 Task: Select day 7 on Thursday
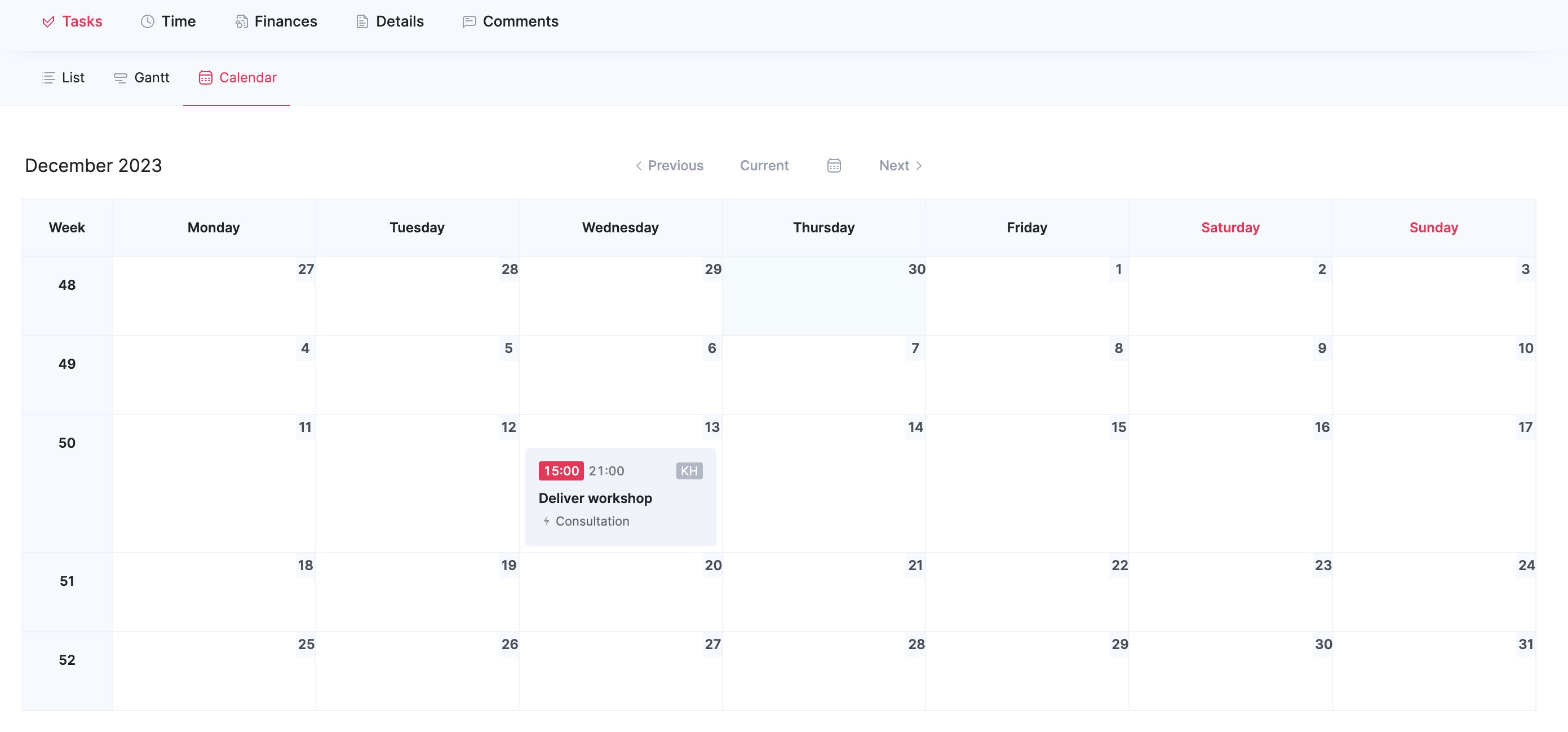point(823,375)
